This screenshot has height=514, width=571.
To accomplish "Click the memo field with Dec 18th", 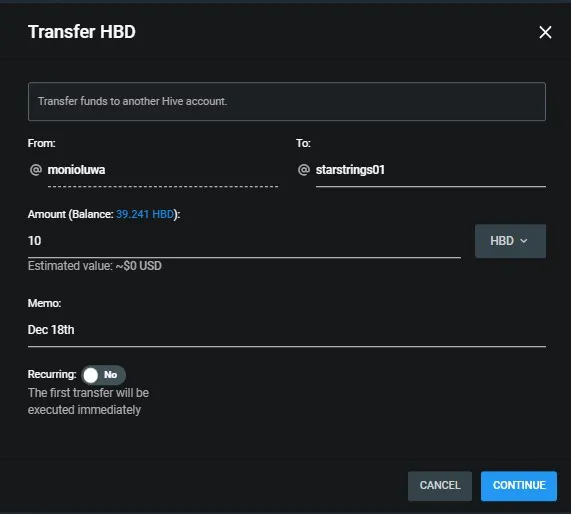I will tap(287, 330).
